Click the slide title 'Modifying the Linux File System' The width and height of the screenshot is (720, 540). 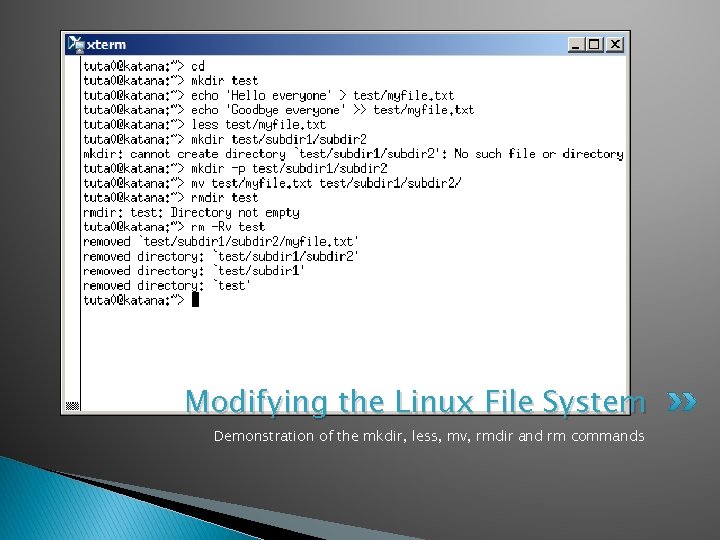point(416,402)
